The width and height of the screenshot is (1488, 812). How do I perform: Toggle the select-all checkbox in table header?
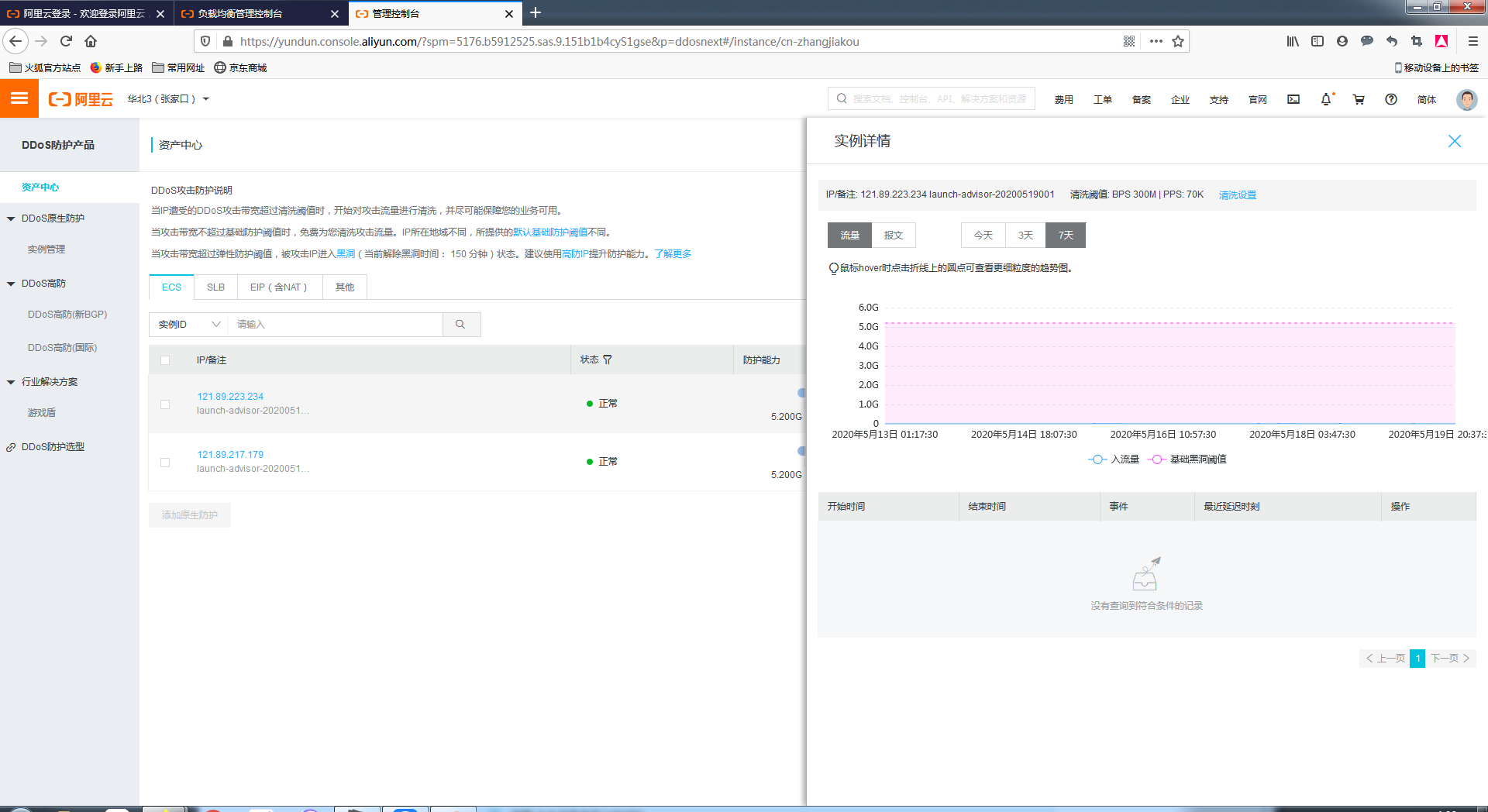click(x=165, y=360)
